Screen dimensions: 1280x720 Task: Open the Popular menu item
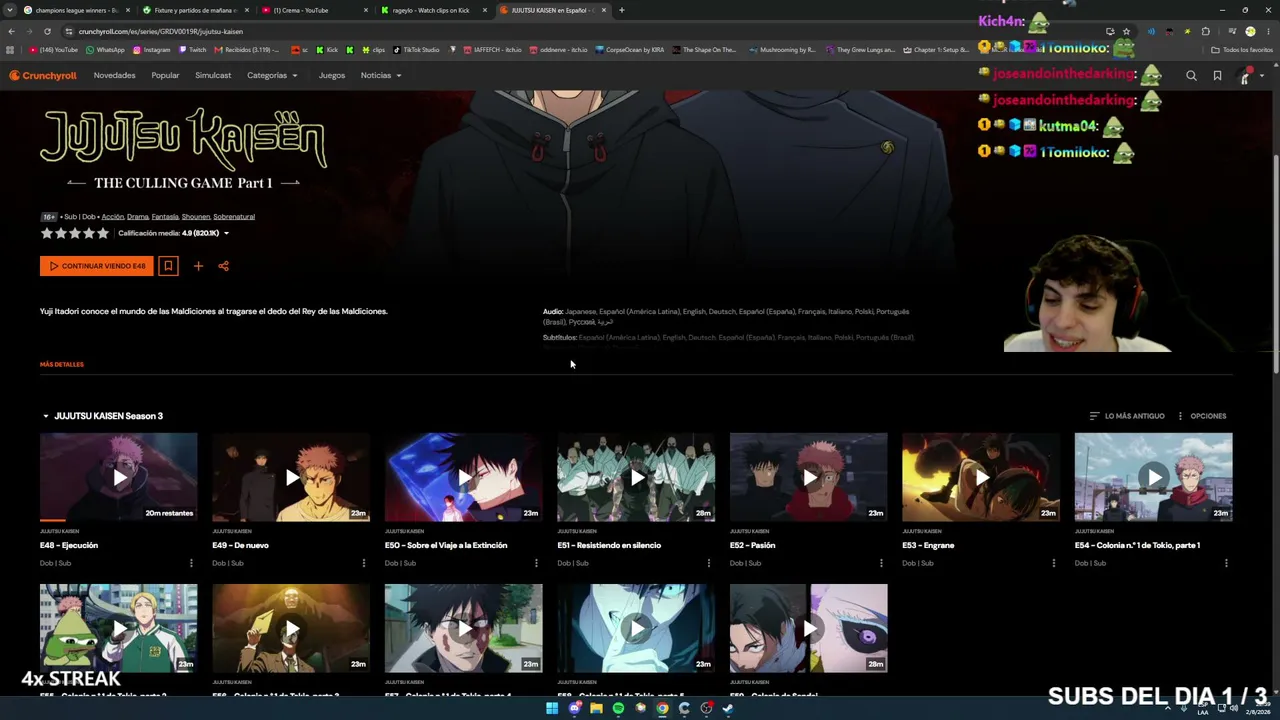point(165,75)
